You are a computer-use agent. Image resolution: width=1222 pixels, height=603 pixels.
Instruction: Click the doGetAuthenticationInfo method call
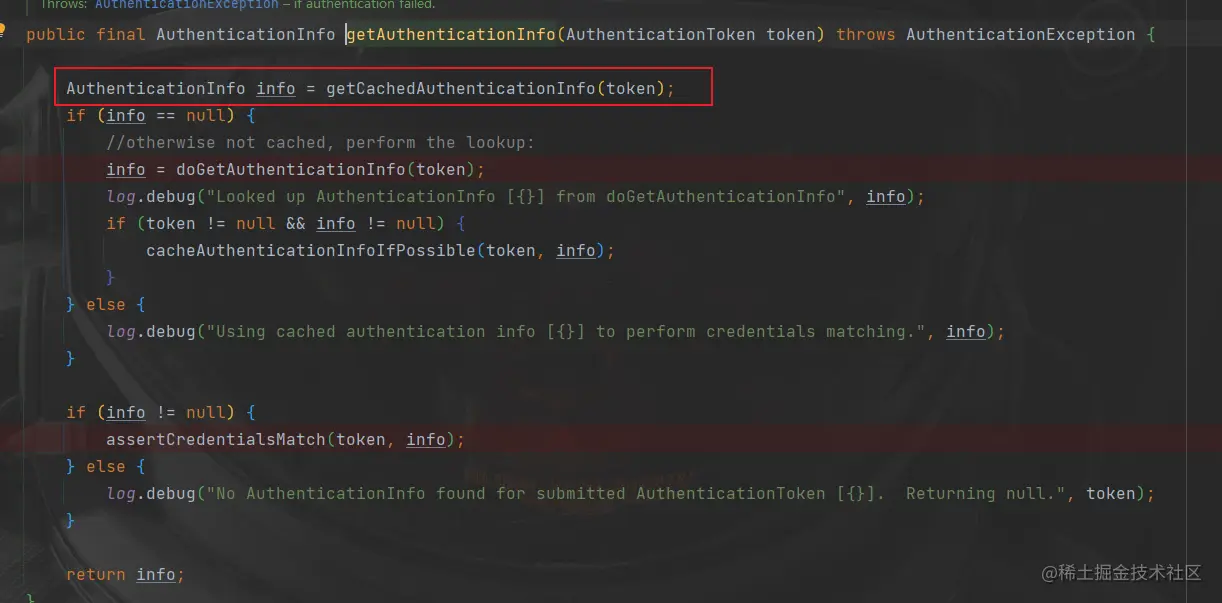point(291,169)
